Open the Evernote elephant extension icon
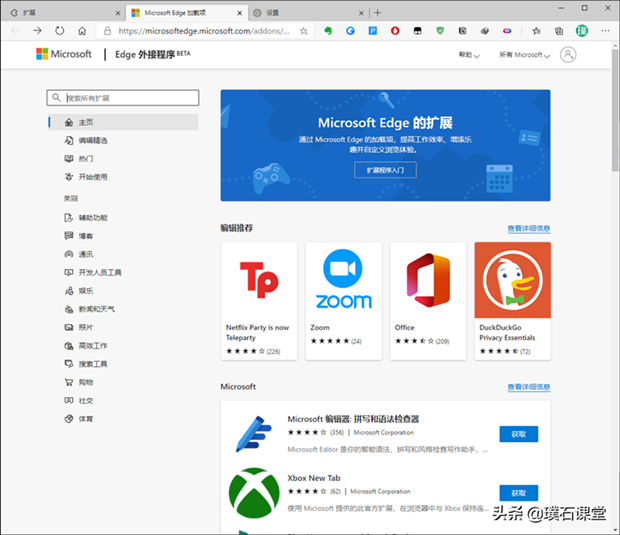This screenshot has width=620, height=535. (328, 30)
